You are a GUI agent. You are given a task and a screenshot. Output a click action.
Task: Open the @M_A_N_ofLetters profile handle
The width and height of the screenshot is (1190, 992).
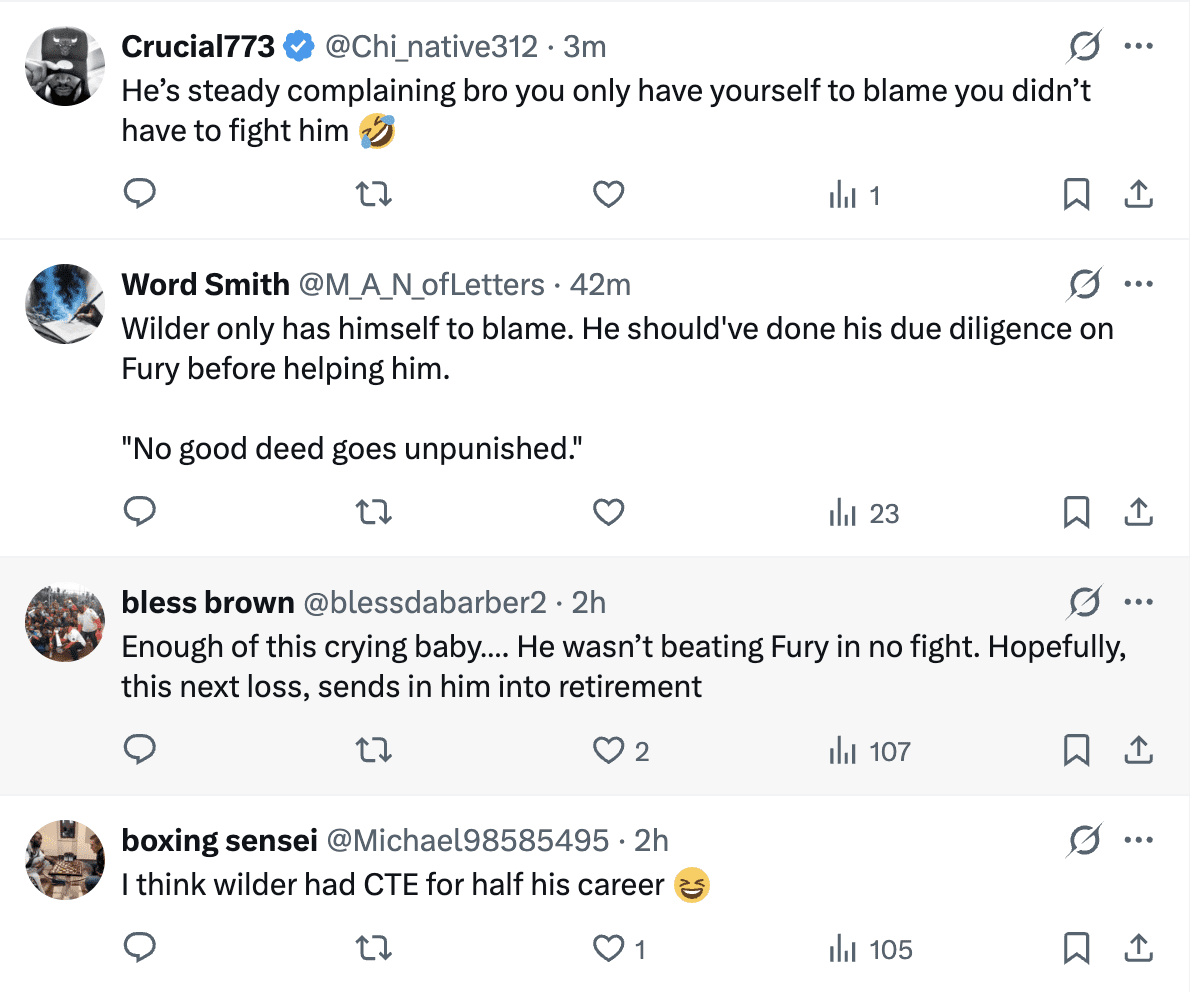(422, 285)
